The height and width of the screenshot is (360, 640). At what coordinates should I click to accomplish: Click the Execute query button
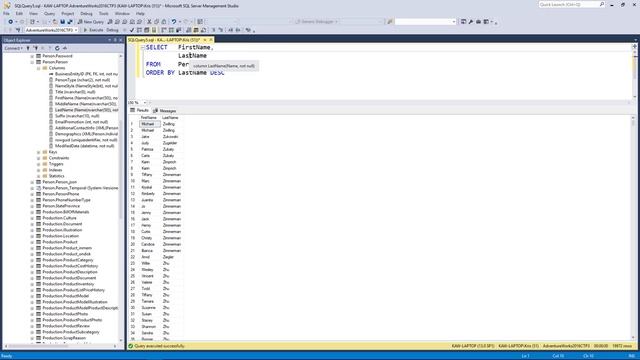[x=93, y=30]
